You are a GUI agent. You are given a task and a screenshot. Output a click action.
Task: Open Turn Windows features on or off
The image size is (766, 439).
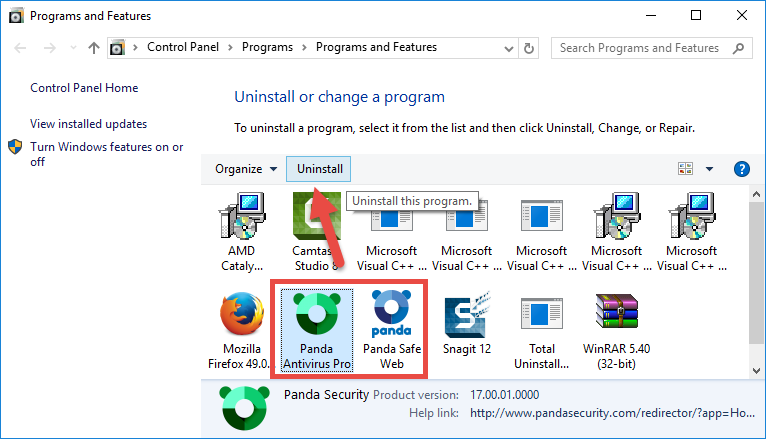pos(106,154)
